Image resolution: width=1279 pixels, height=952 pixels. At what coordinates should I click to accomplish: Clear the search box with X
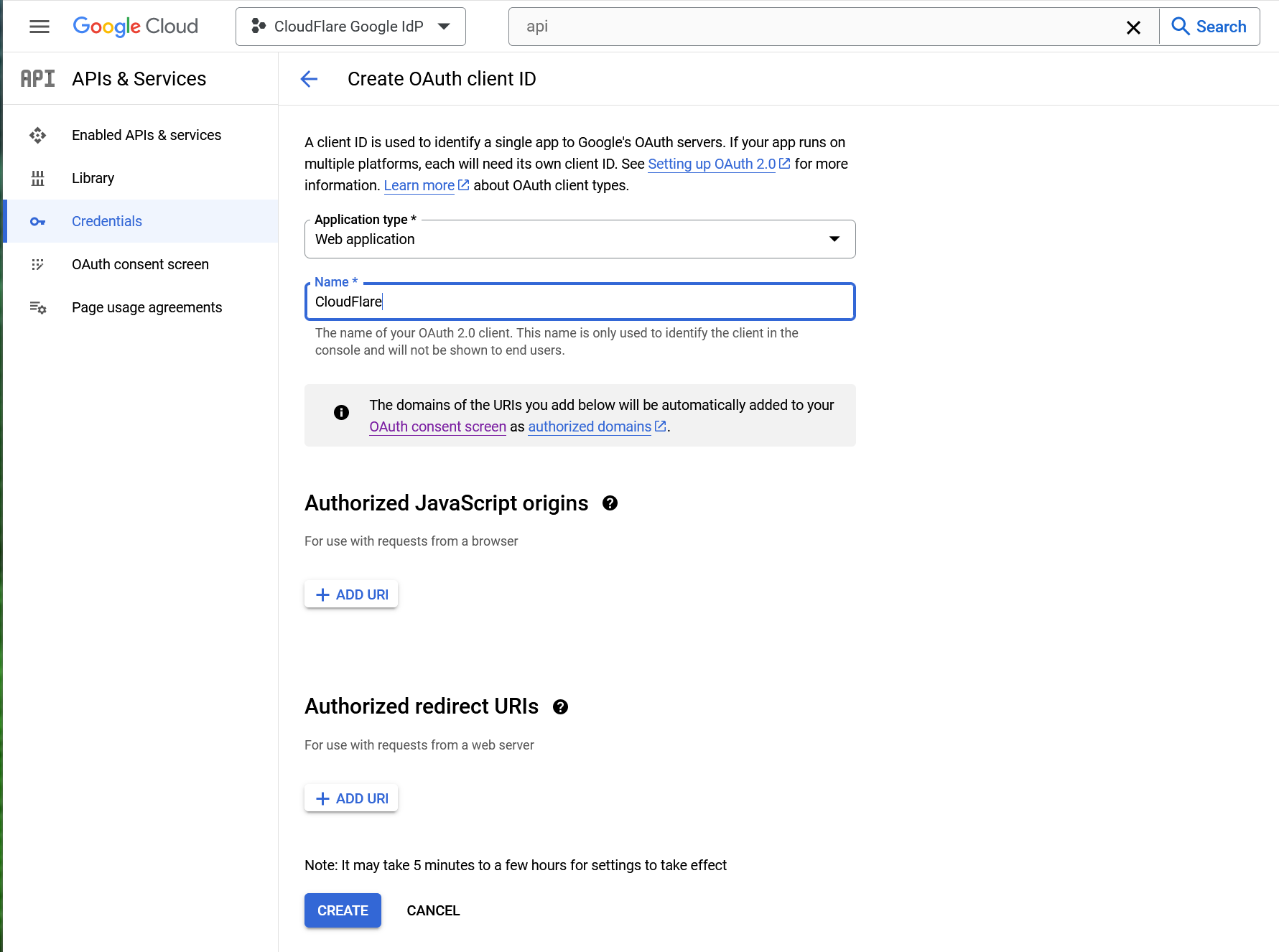[x=1133, y=27]
